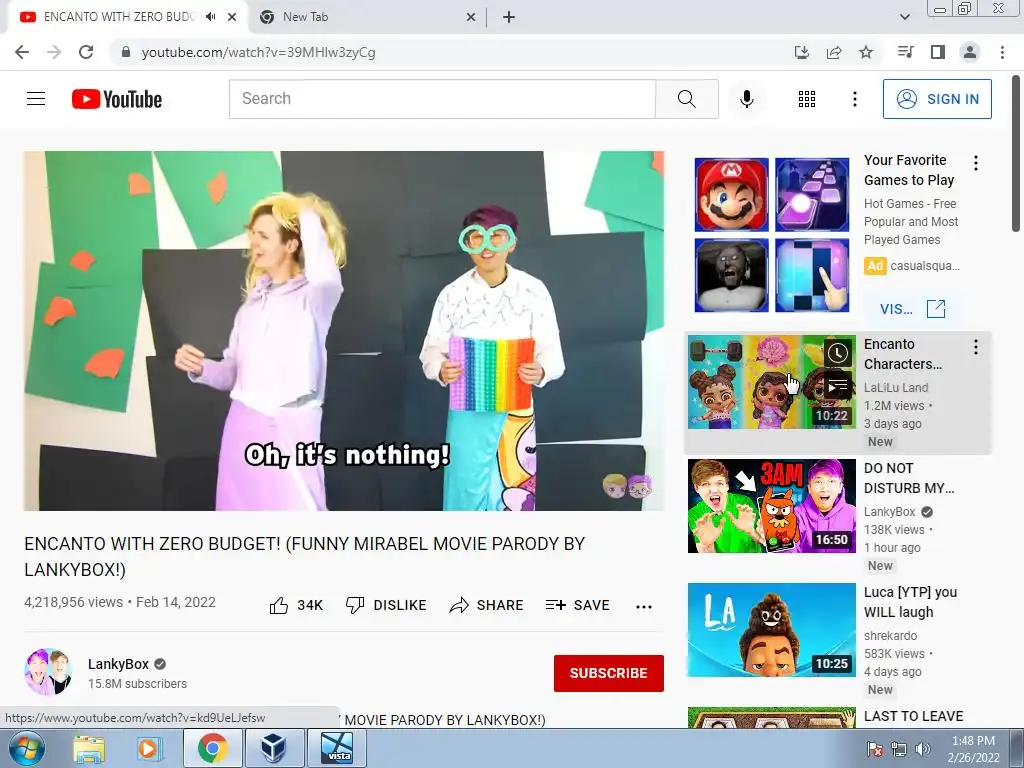Click the VIS... visit site ad button

click(913, 309)
